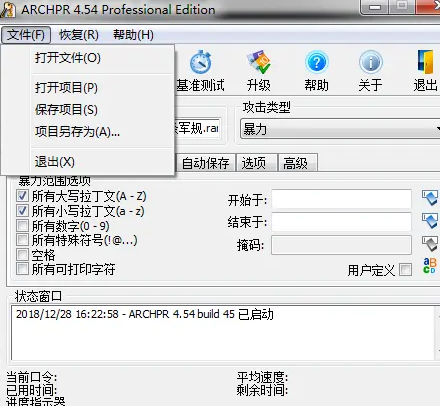
Task: Click the icon beside 开始于 field
Action: point(429,198)
